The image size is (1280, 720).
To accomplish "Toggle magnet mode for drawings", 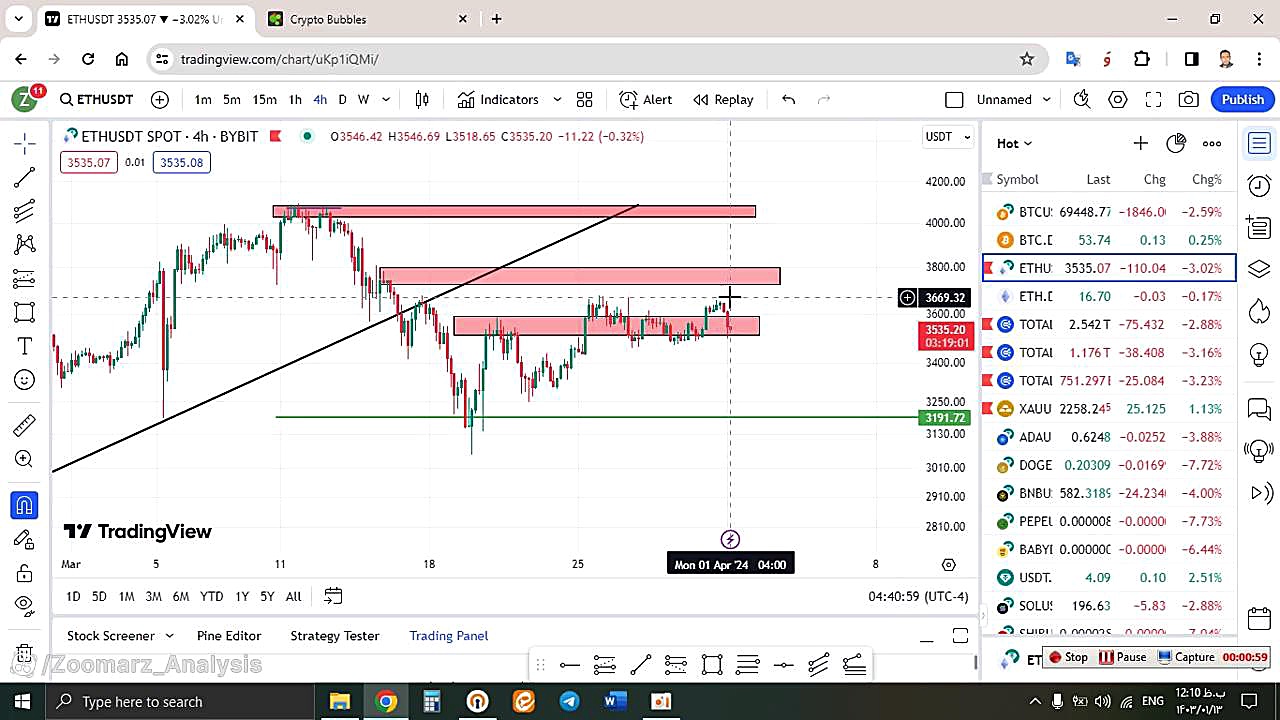I will [x=25, y=505].
